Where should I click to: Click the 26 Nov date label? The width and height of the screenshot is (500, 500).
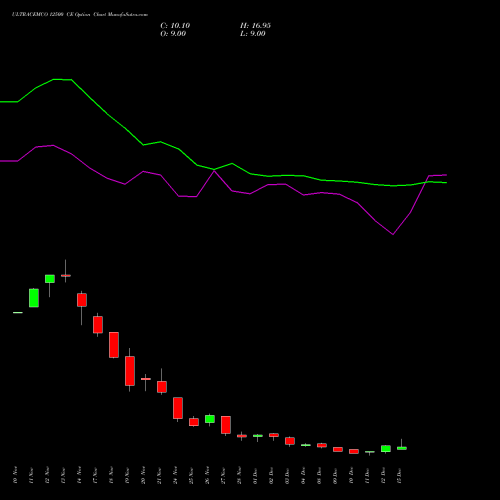coord(207,475)
